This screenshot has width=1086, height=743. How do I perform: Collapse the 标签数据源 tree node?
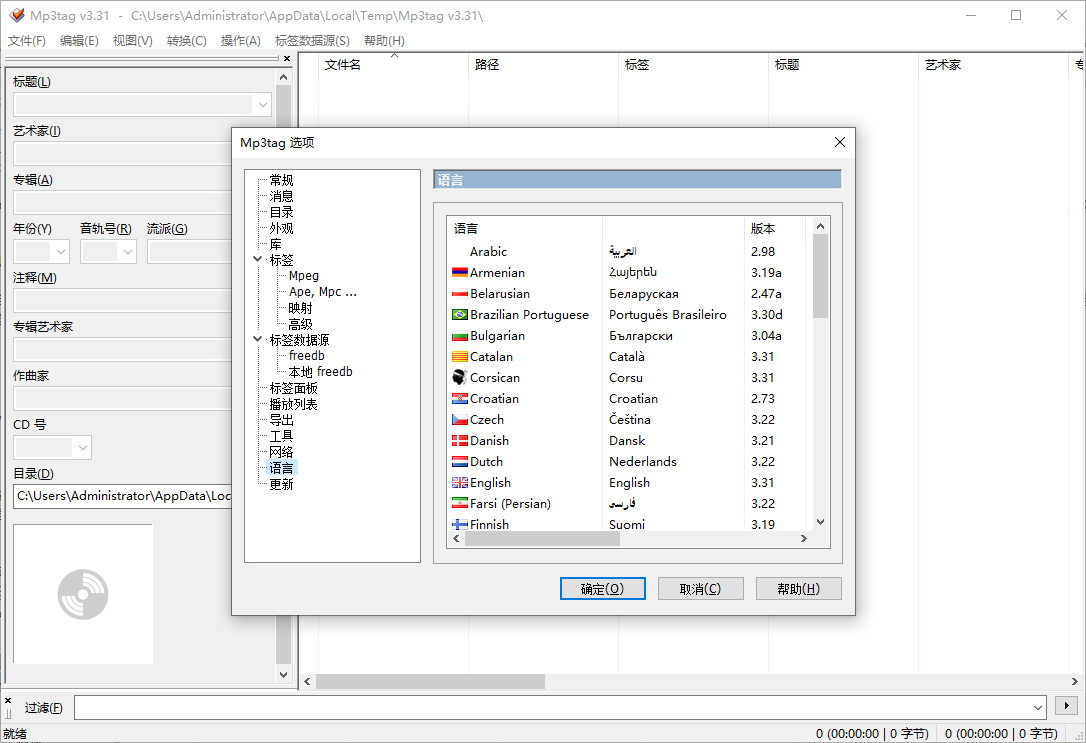257,339
